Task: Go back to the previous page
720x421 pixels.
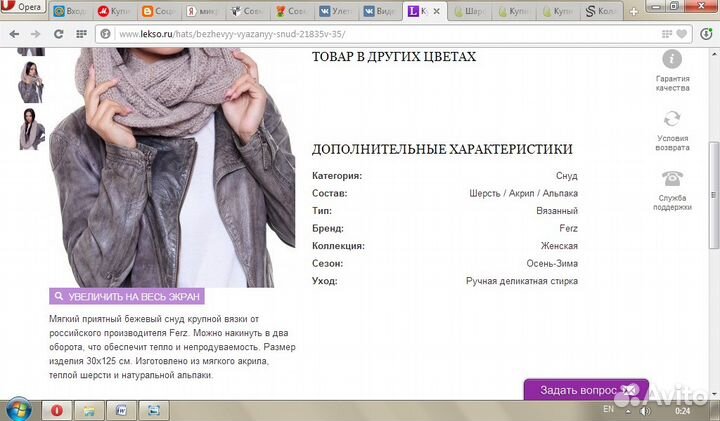Action: (x=14, y=32)
